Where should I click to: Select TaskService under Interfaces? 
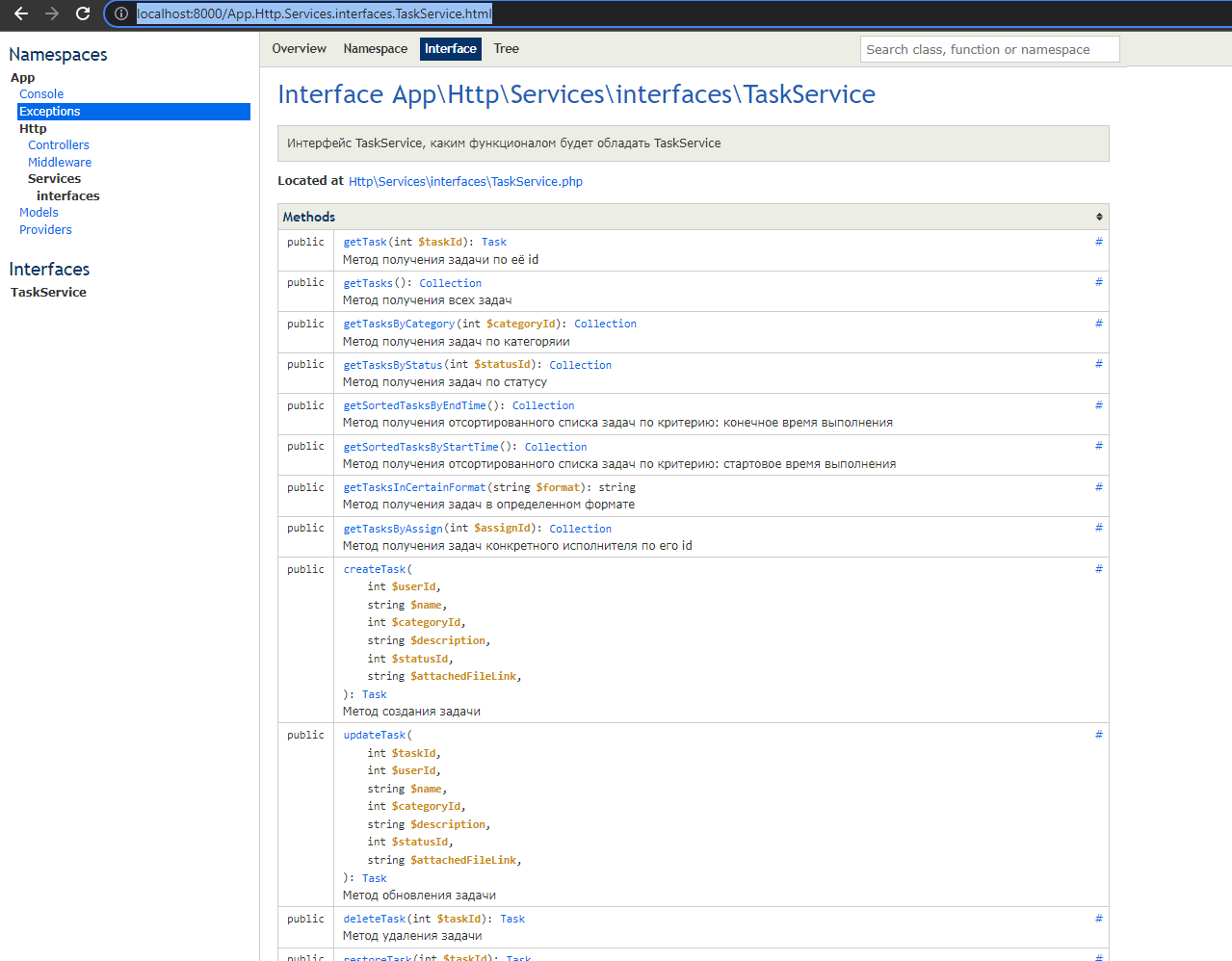point(48,292)
